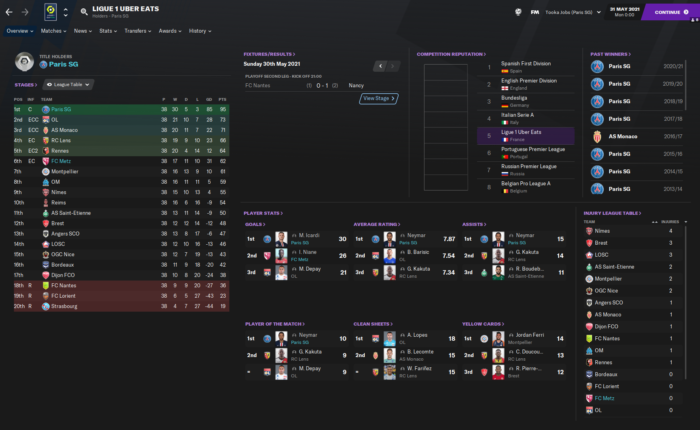Click the Bordeaux crest in injury table
This screenshot has height=430, width=700.
[589, 374]
